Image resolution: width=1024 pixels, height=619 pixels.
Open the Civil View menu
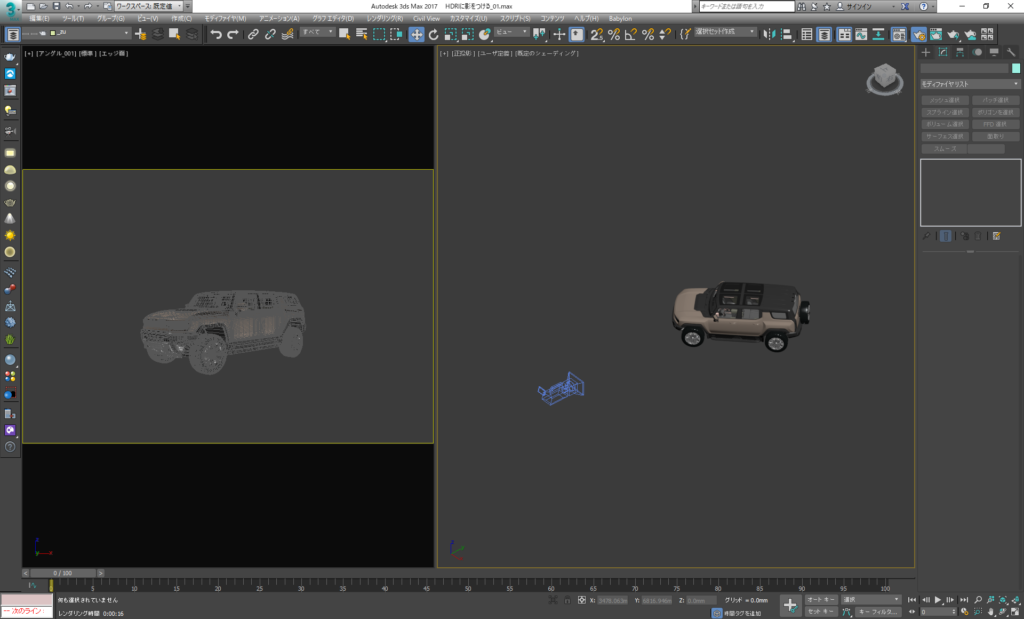pos(426,18)
